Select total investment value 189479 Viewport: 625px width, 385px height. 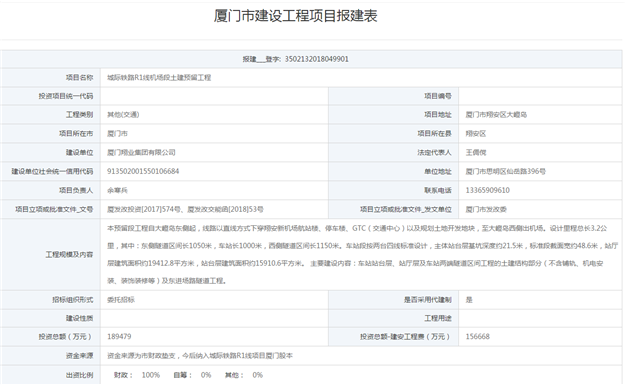tap(119, 337)
